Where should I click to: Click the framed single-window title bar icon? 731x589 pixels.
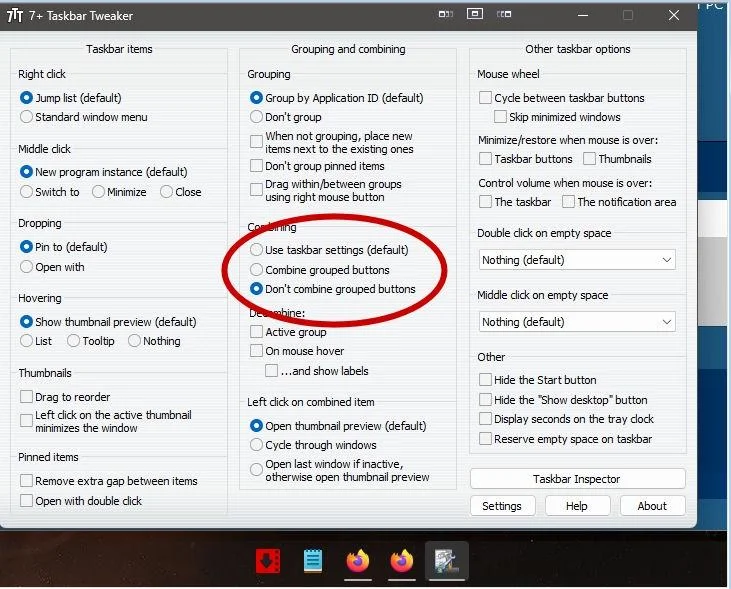click(x=475, y=14)
